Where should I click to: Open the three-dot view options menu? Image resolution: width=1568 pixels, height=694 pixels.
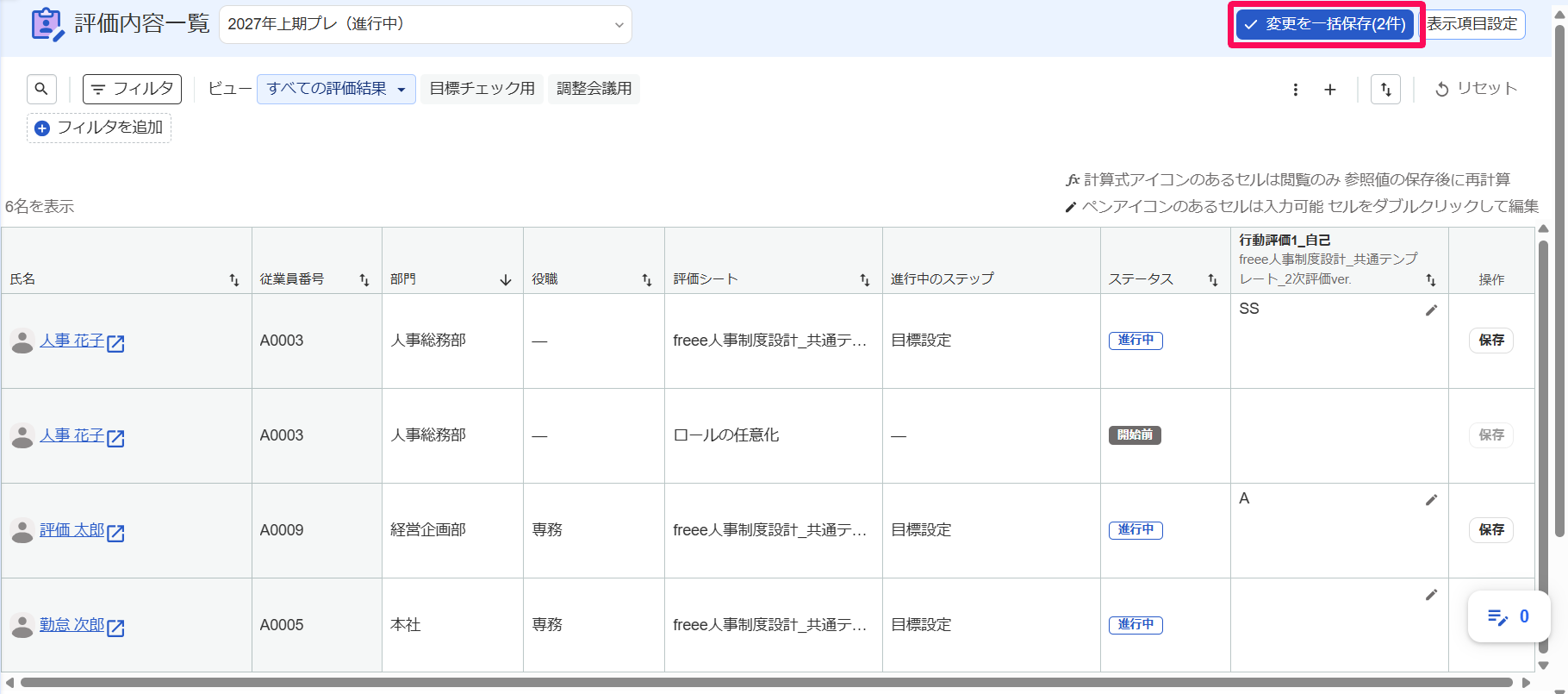[1295, 90]
